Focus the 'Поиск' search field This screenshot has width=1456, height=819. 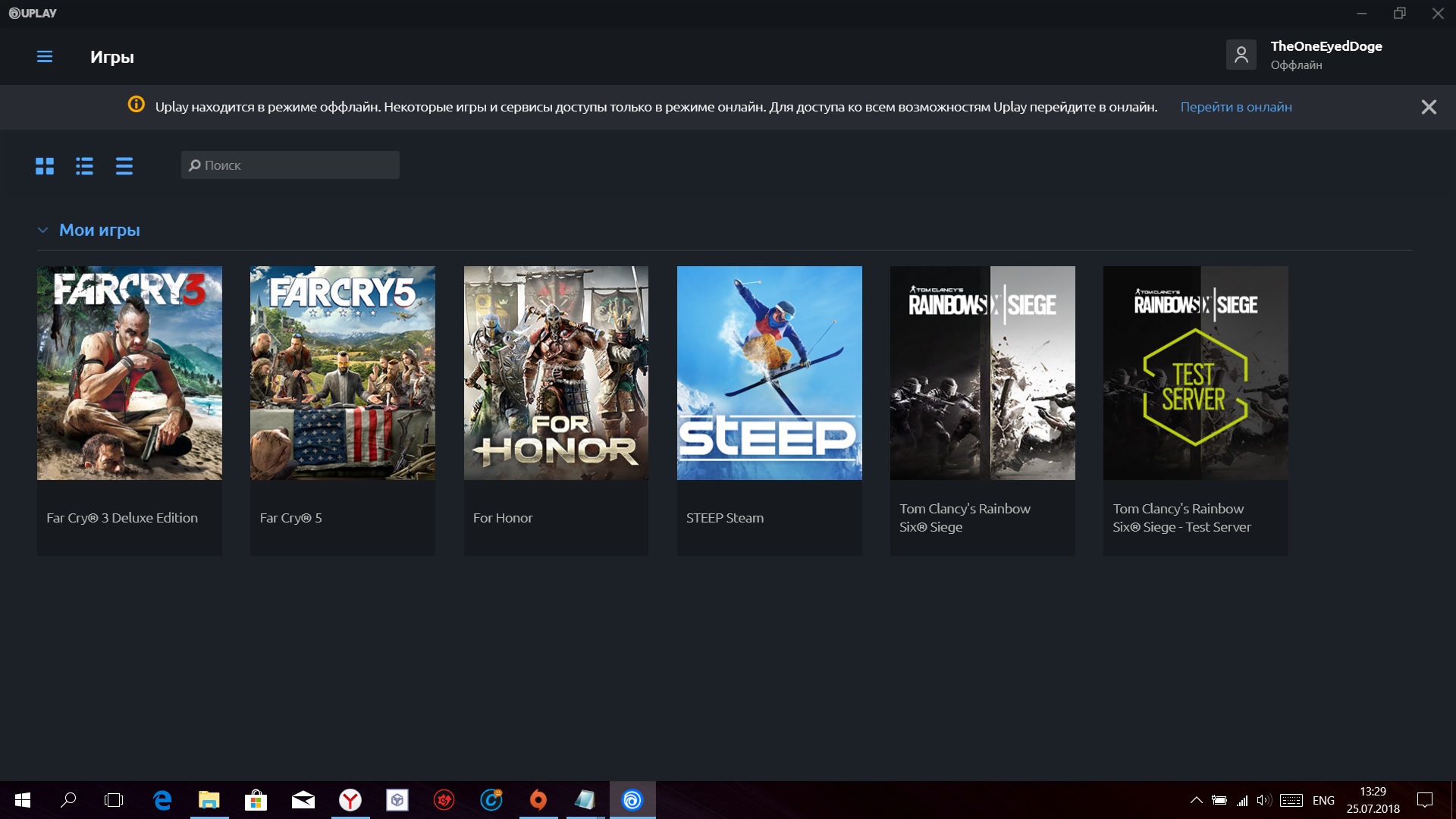click(290, 165)
